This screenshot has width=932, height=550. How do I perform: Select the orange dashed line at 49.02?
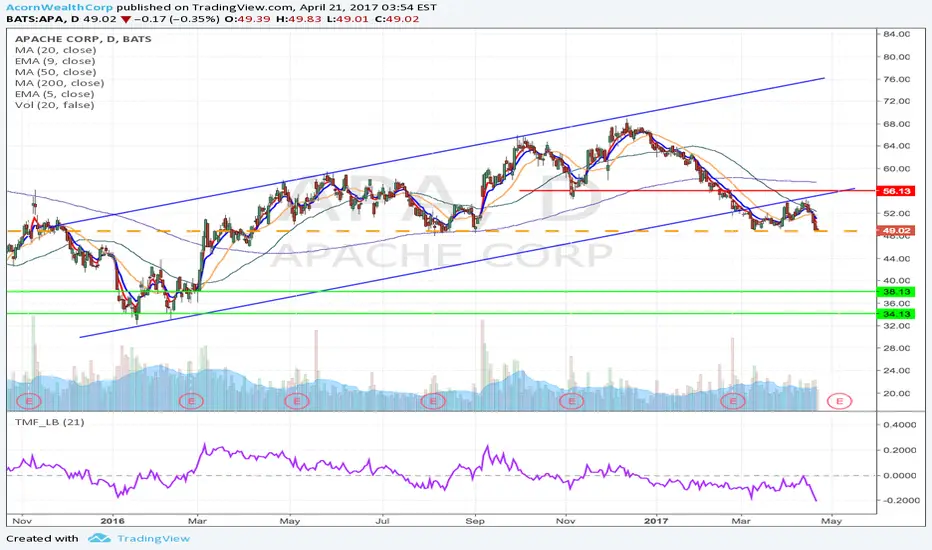tap(433, 231)
